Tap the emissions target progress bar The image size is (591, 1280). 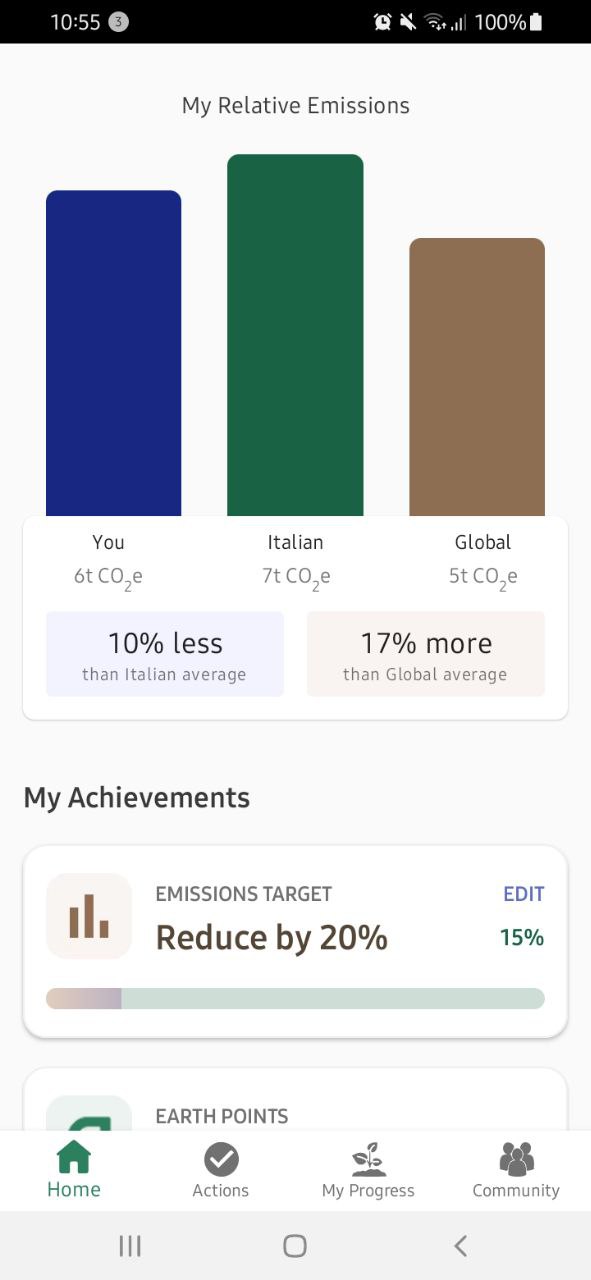[295, 998]
